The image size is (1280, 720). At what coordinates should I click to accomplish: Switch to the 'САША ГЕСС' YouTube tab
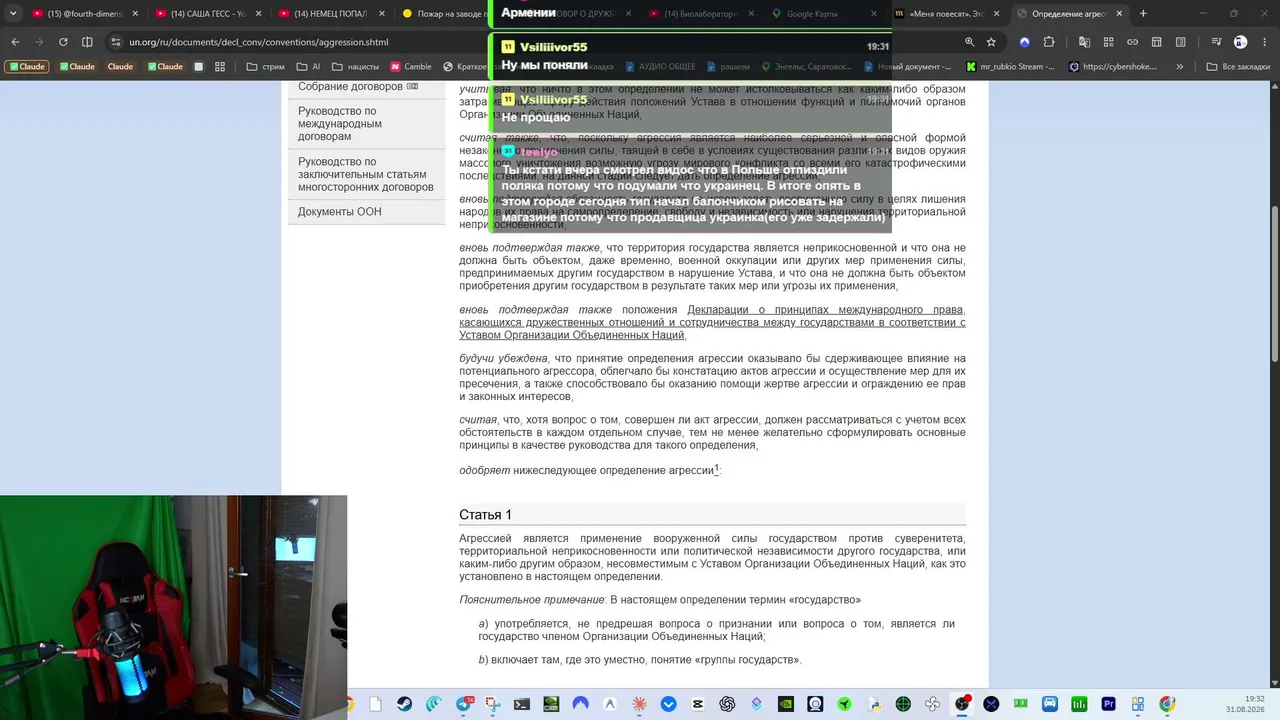pos(208,14)
